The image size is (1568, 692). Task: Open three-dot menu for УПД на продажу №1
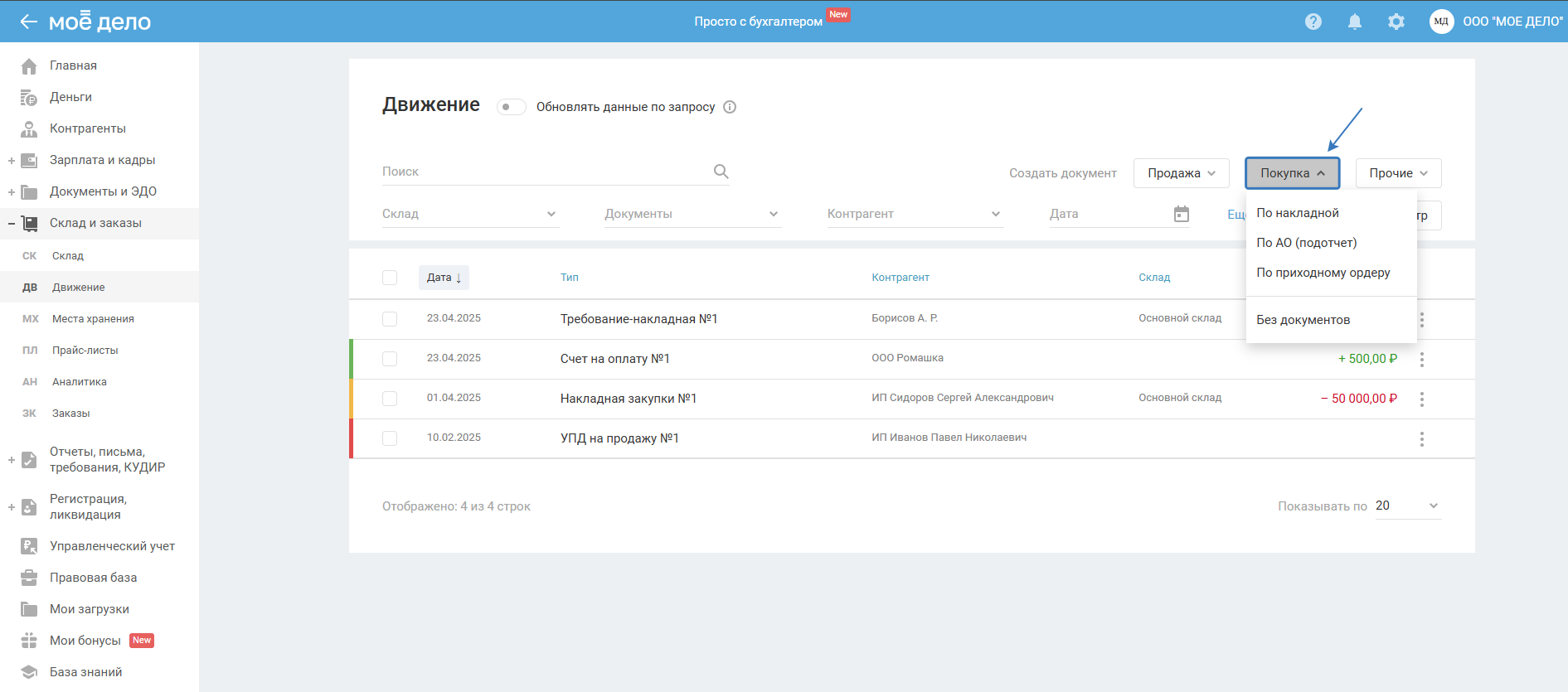click(x=1422, y=439)
